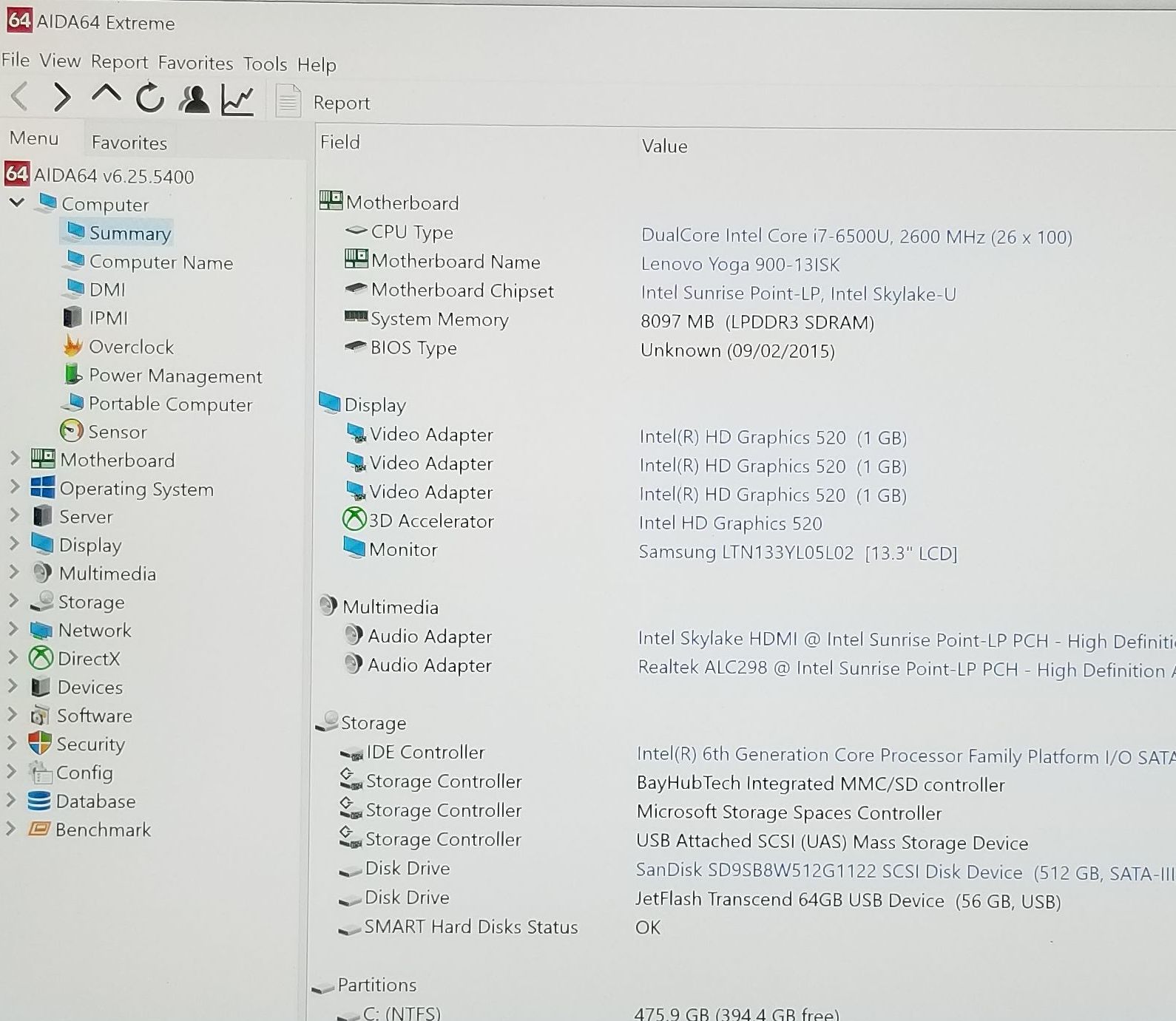Screen dimensions: 1176x1021
Task: Expand the Benchmark tree node
Action: click(x=11, y=829)
